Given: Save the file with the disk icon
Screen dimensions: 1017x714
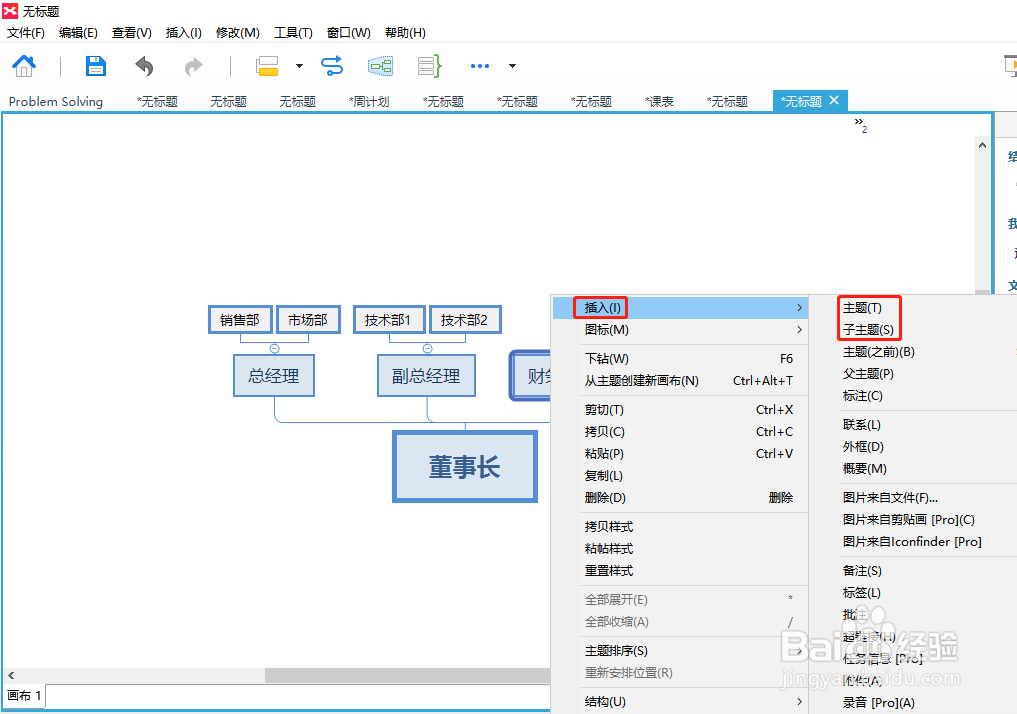Looking at the screenshot, I should (x=95, y=65).
